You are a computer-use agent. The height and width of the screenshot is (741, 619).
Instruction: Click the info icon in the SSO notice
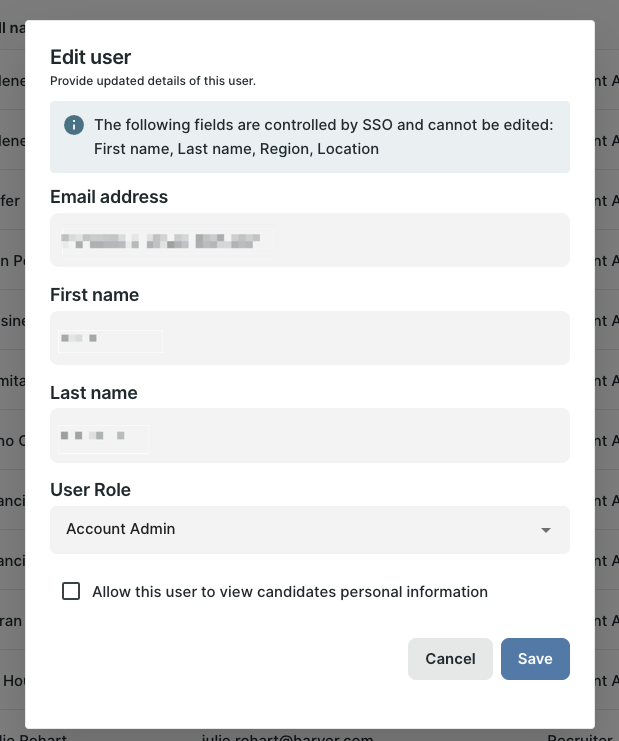(73, 125)
